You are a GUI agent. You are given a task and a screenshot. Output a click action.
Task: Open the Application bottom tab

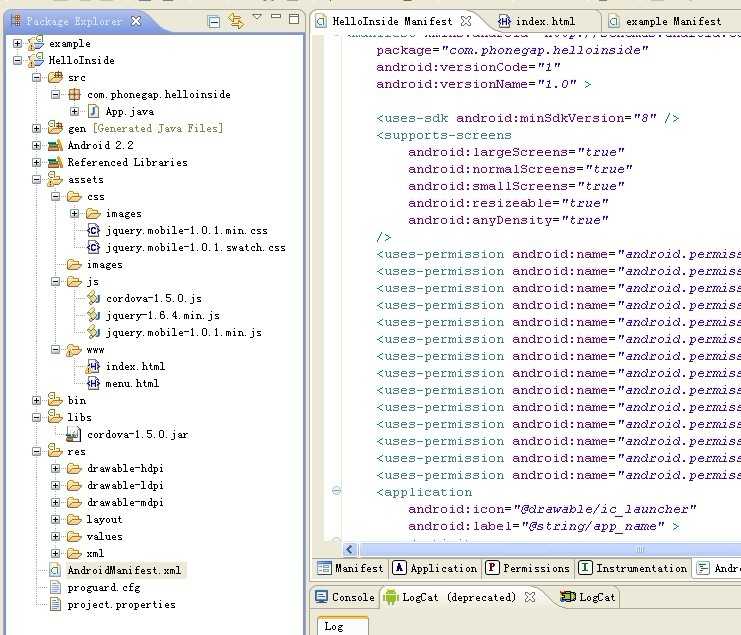tap(435, 568)
